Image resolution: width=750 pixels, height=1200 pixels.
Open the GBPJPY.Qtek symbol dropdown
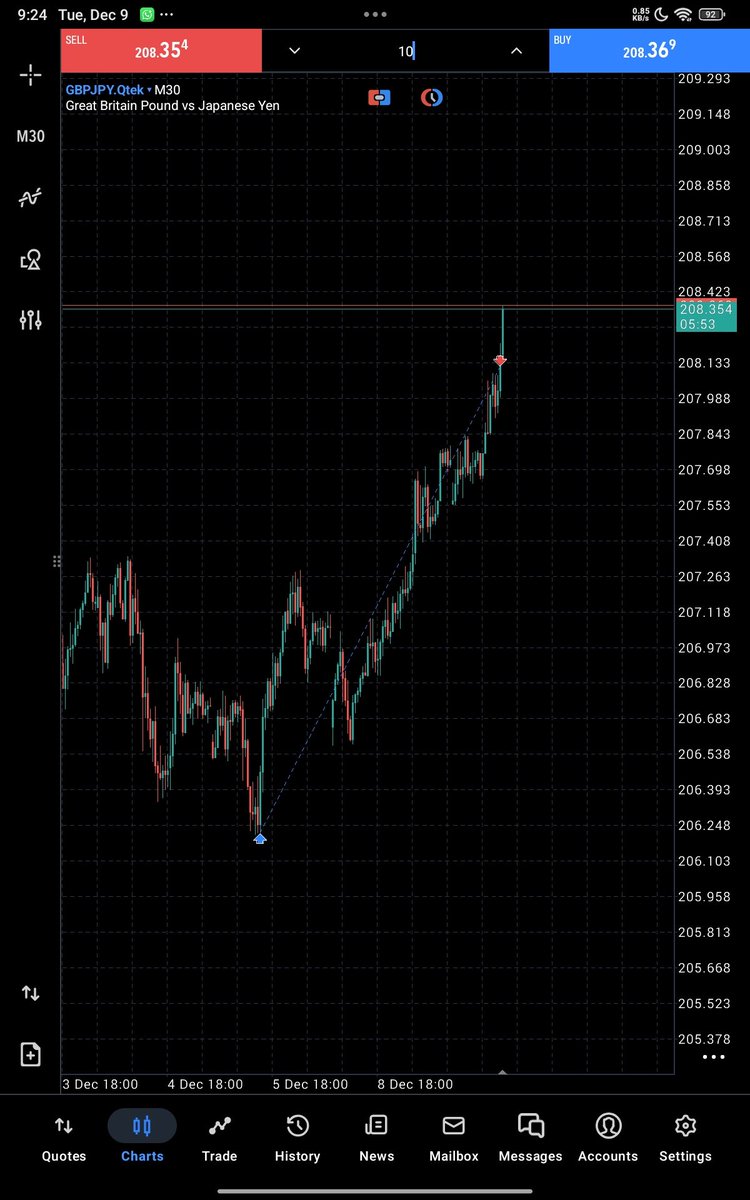(x=108, y=89)
